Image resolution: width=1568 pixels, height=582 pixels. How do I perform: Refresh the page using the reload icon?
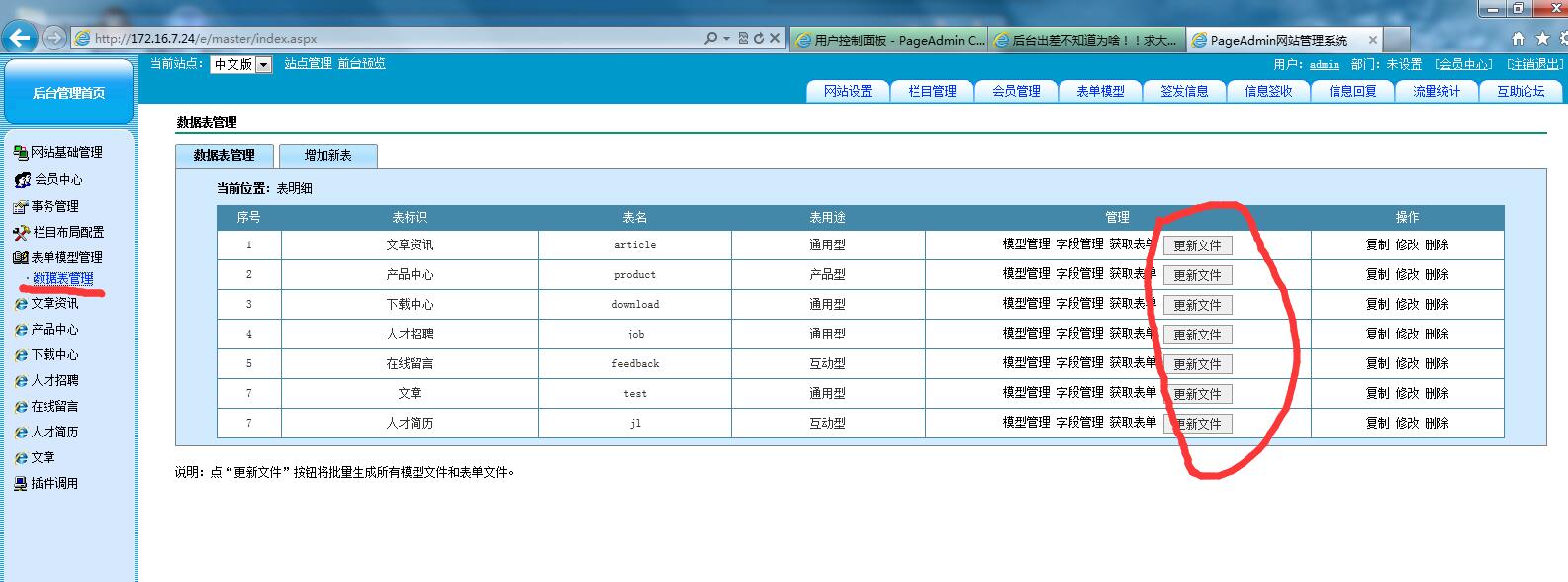[x=759, y=38]
